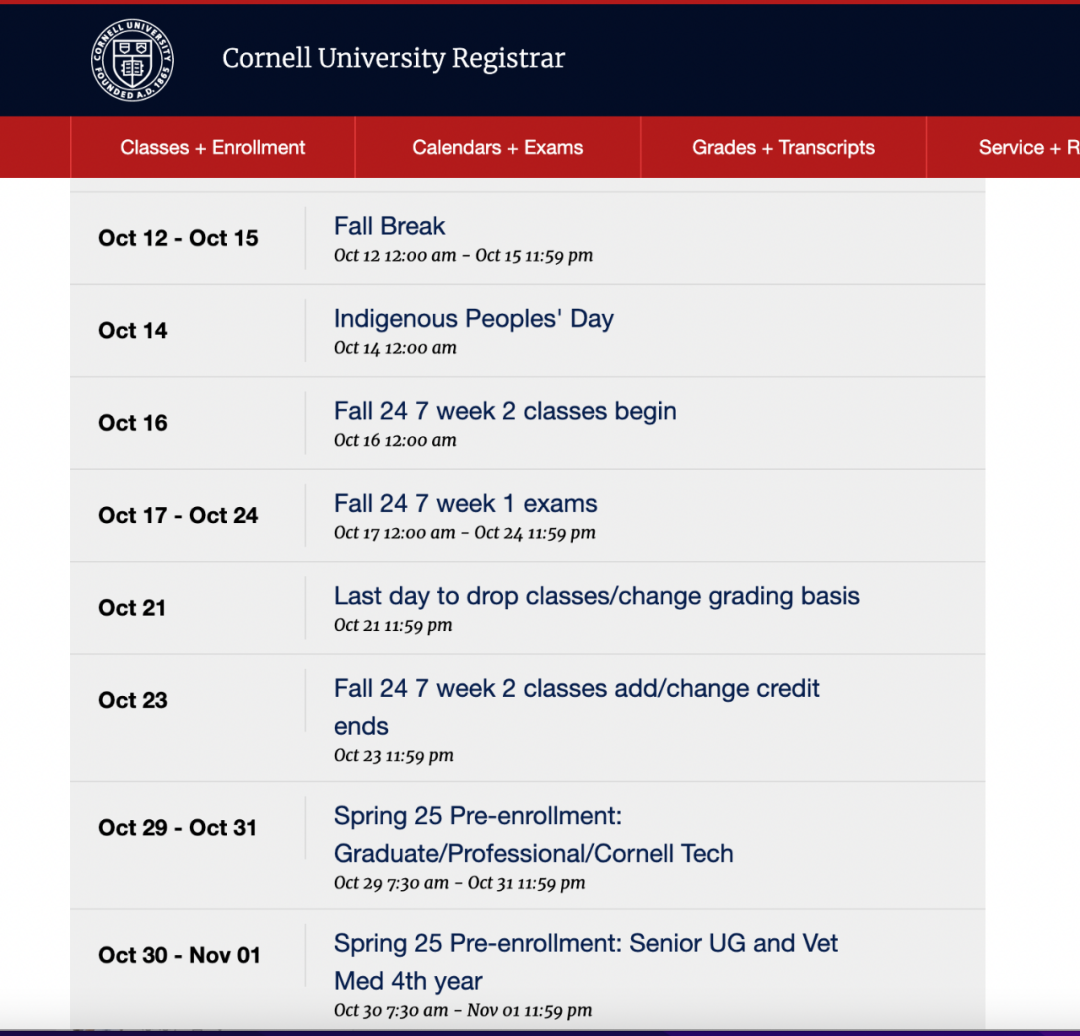This screenshot has height=1036, width=1080.
Task: Select the Oct 29 - Oct 31 date label
Action: [178, 827]
